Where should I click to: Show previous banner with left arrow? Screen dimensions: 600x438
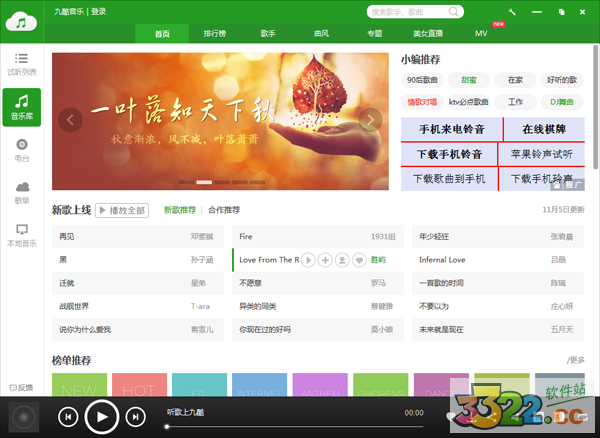(70, 120)
